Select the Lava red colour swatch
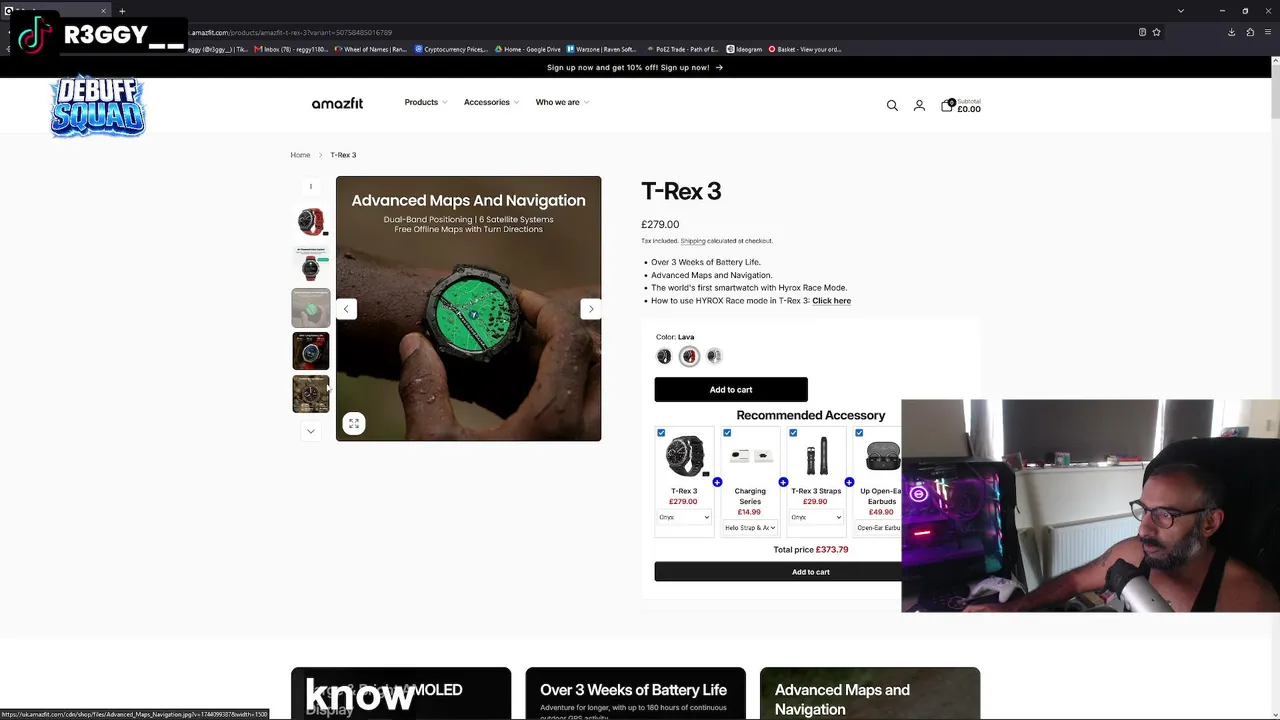Screen dimensions: 1280x720 click(689, 356)
